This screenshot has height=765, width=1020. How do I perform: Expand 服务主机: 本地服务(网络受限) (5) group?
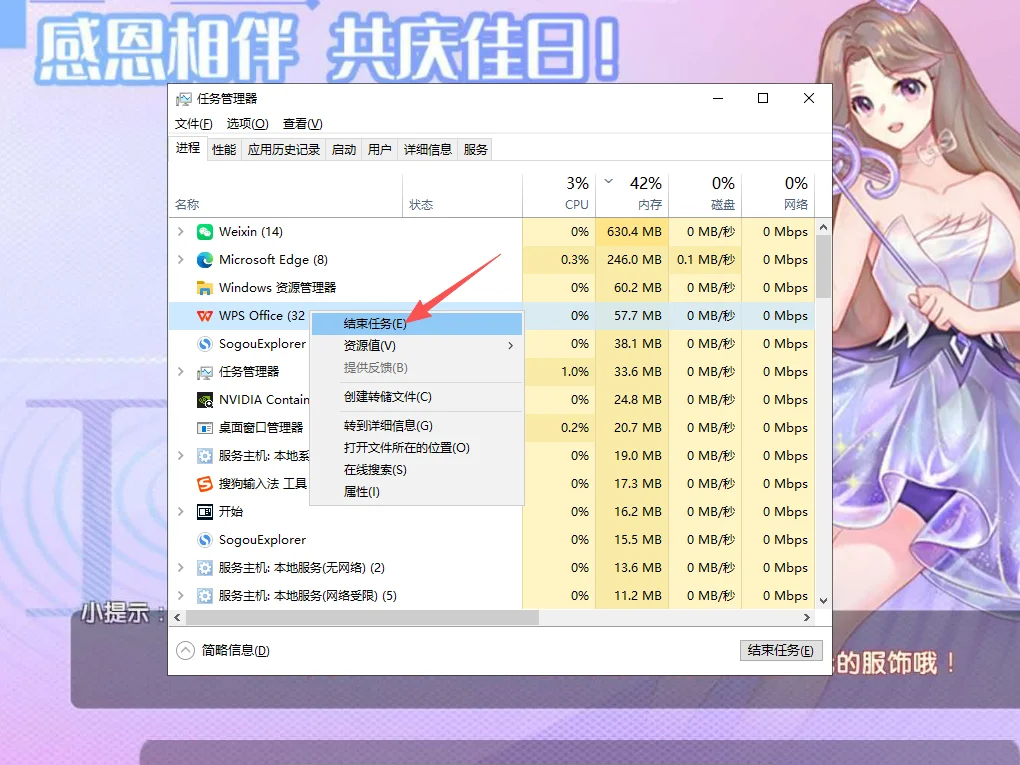(x=181, y=595)
